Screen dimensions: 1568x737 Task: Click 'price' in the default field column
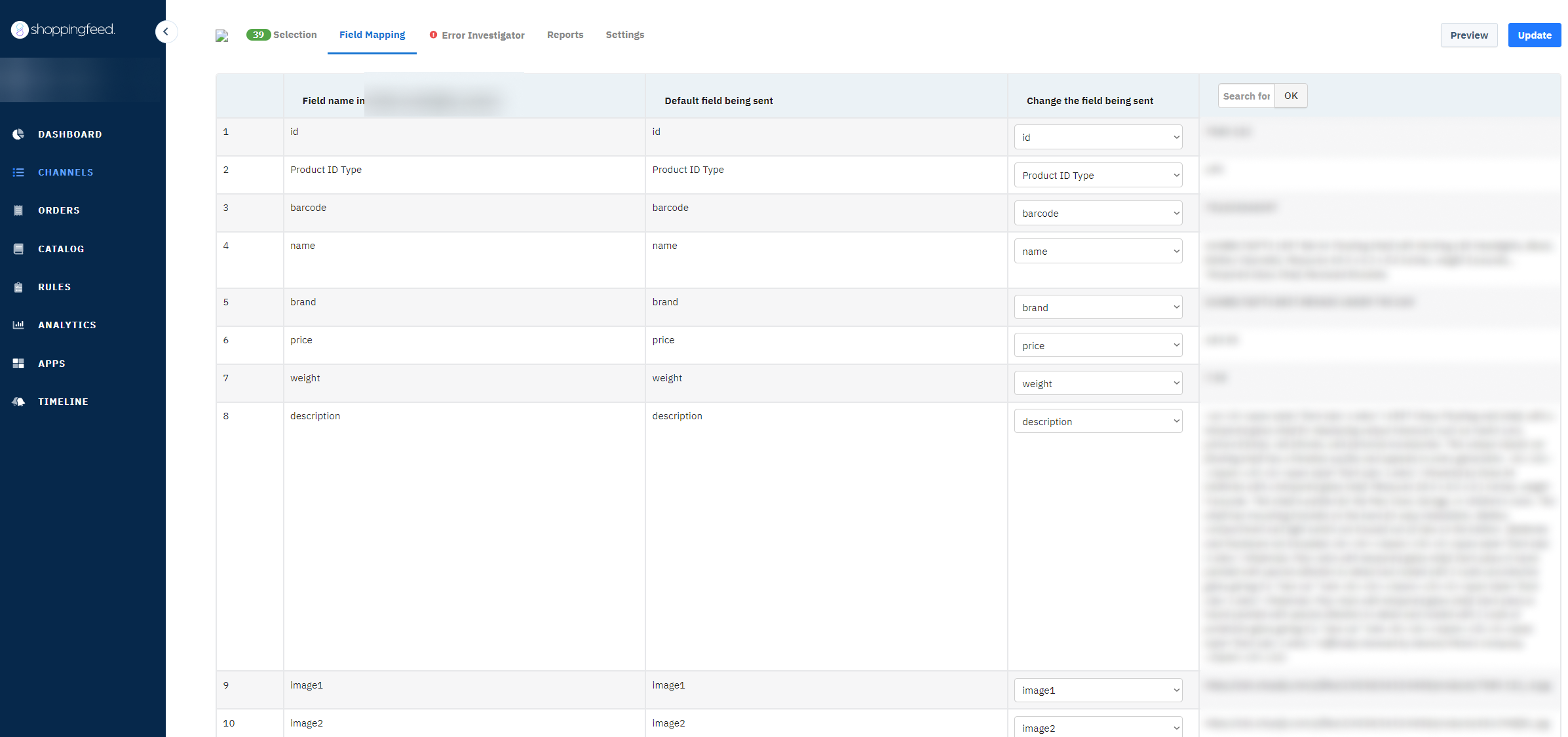click(663, 340)
